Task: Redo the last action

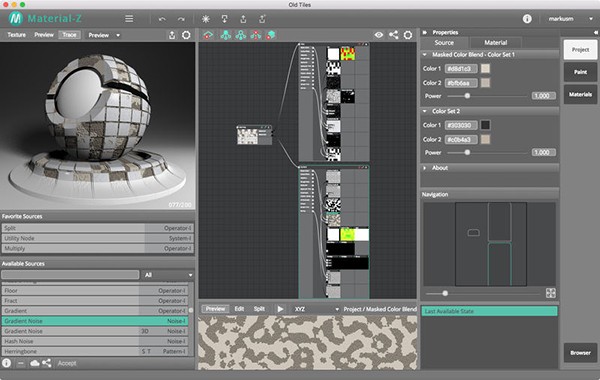Action: [x=181, y=19]
